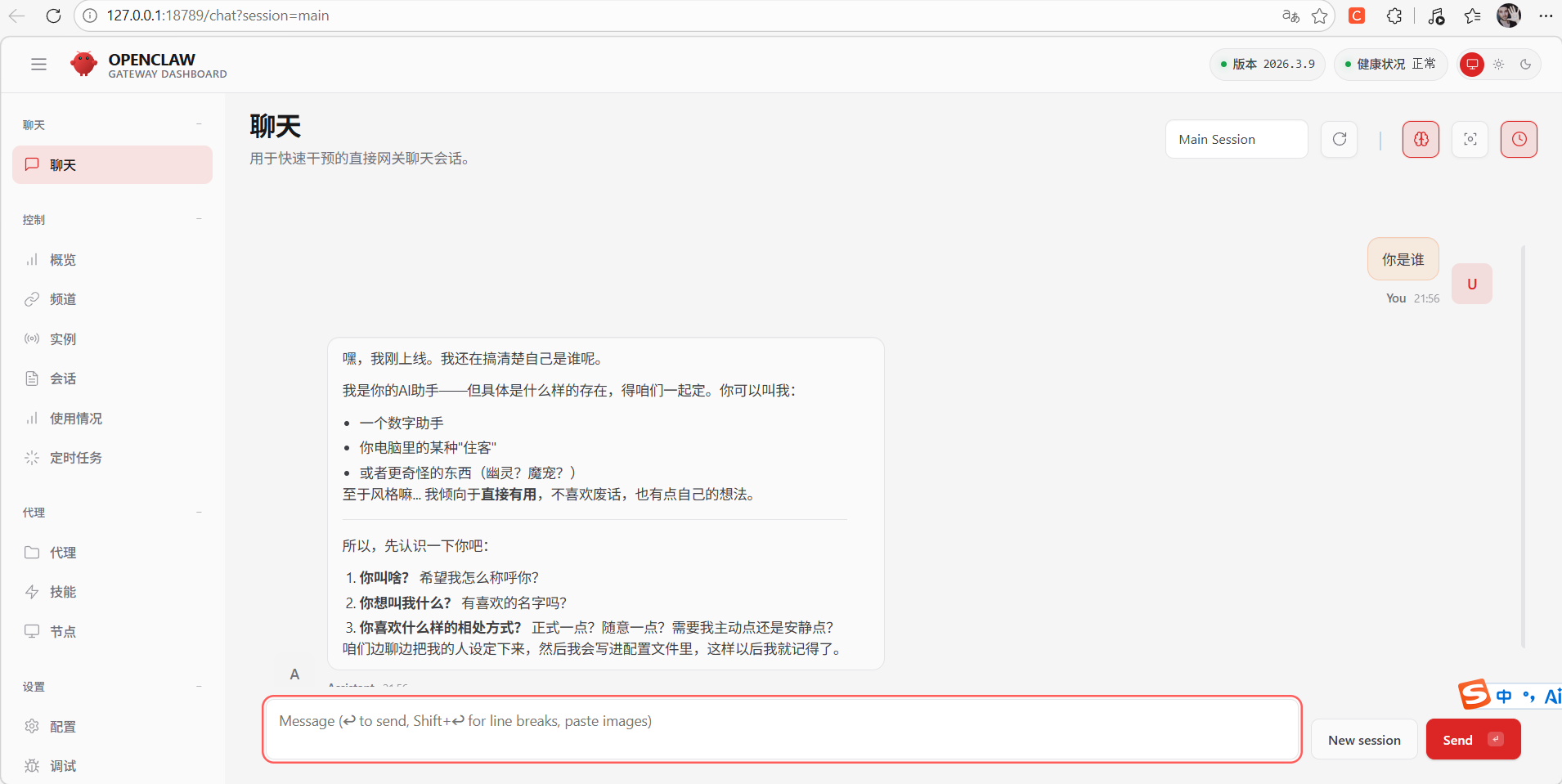This screenshot has width=1562, height=784.
Task: Toggle the brain thinking output button
Action: [1421, 139]
